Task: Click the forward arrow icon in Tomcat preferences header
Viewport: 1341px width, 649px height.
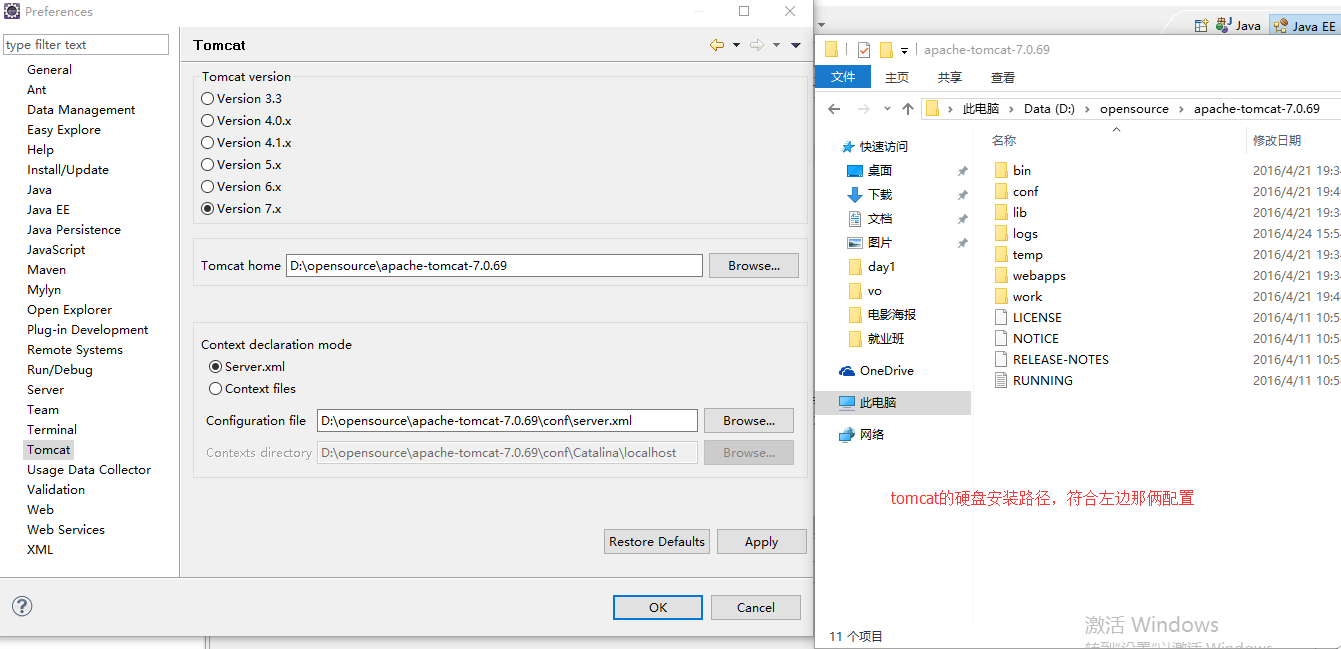Action: pyautogui.click(x=757, y=45)
